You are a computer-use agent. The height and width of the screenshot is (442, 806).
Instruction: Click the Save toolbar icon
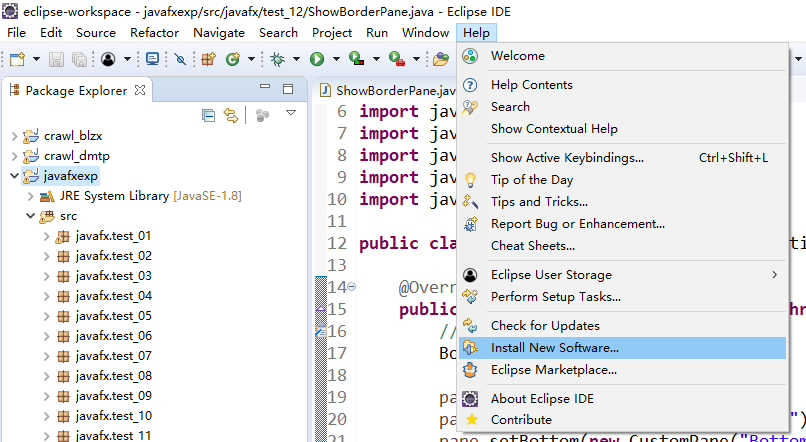pyautogui.click(x=57, y=59)
